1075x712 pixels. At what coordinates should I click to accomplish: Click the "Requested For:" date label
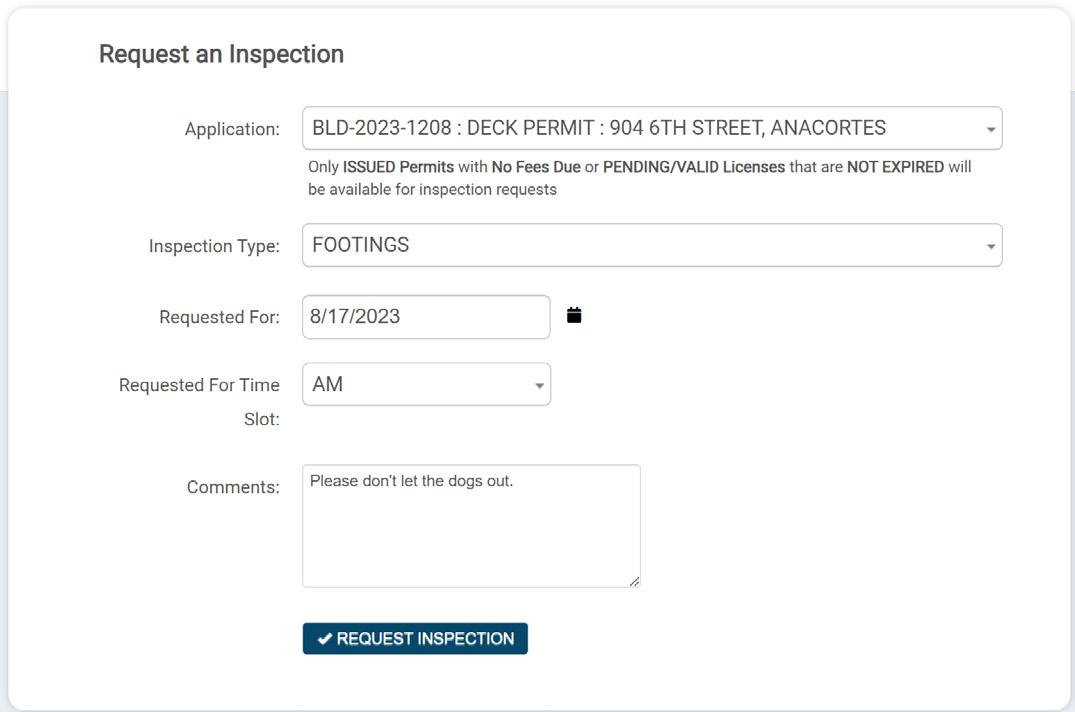[x=219, y=317]
